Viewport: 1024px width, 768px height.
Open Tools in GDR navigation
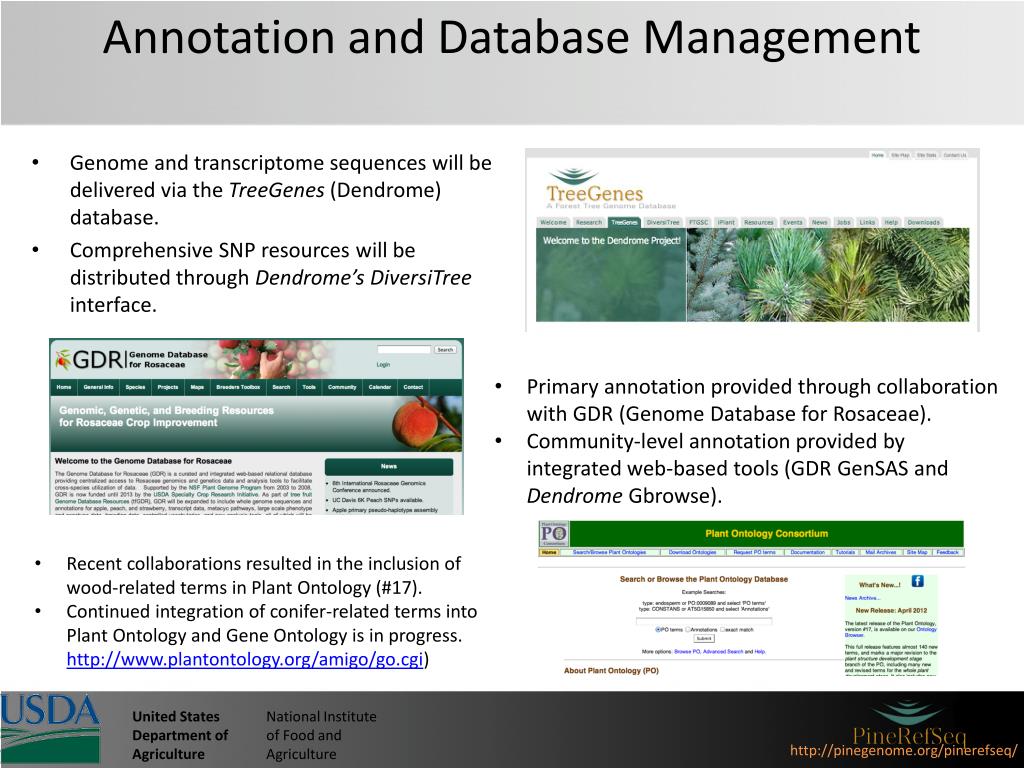310,387
